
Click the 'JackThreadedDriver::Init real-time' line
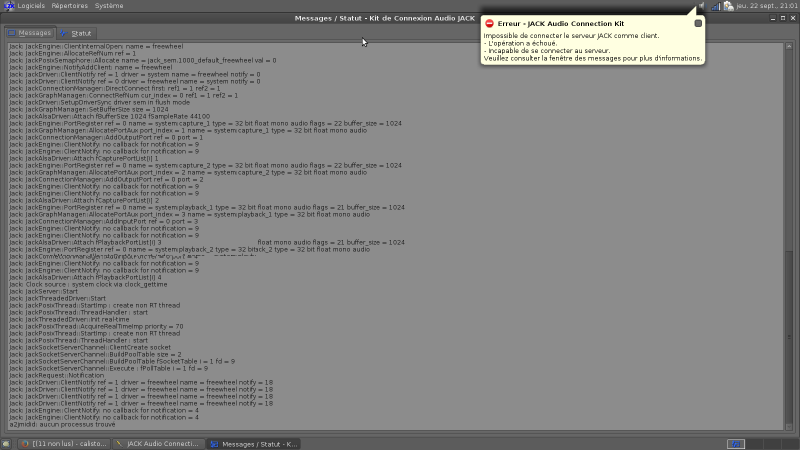point(69,319)
